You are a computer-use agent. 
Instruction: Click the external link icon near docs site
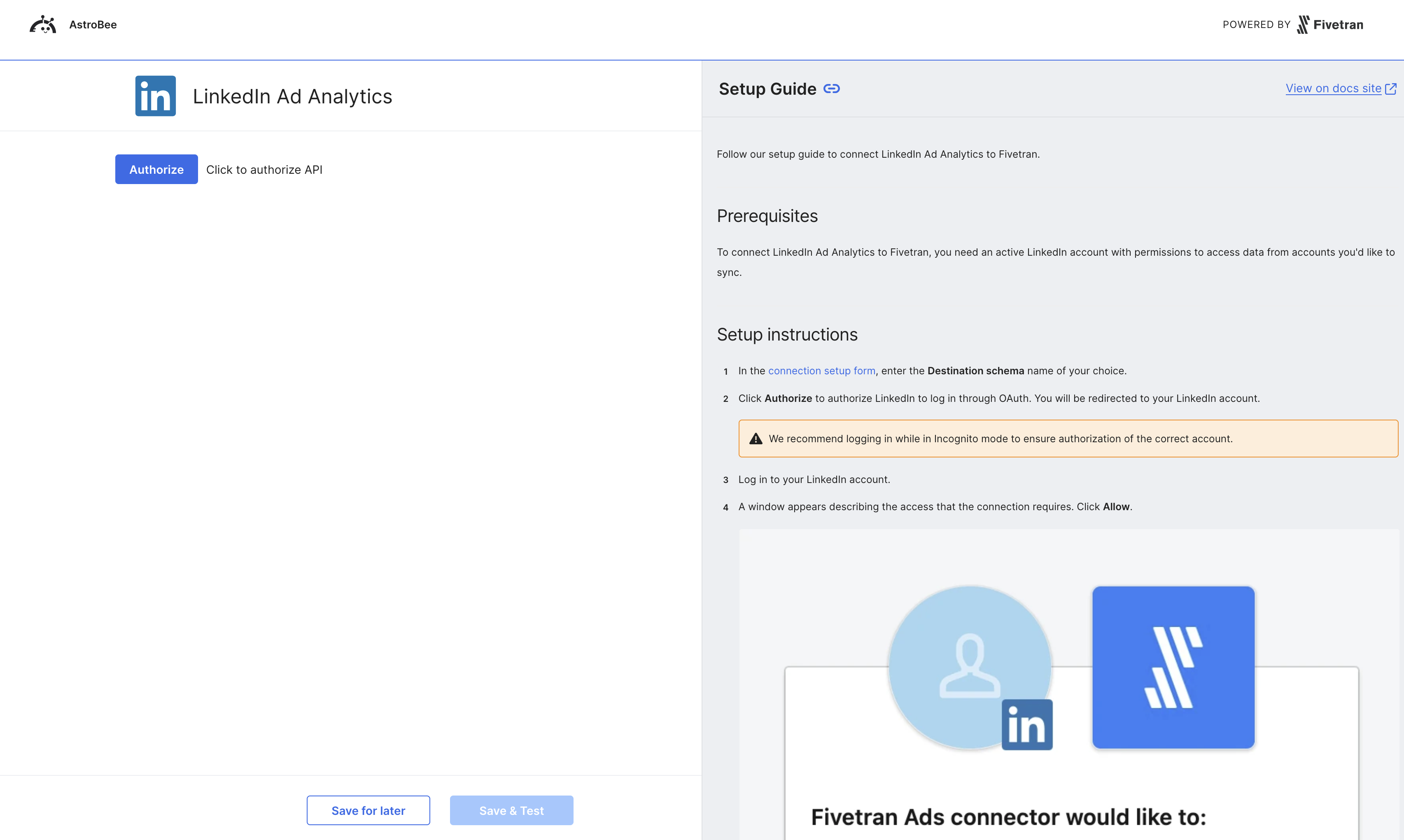coord(1390,89)
